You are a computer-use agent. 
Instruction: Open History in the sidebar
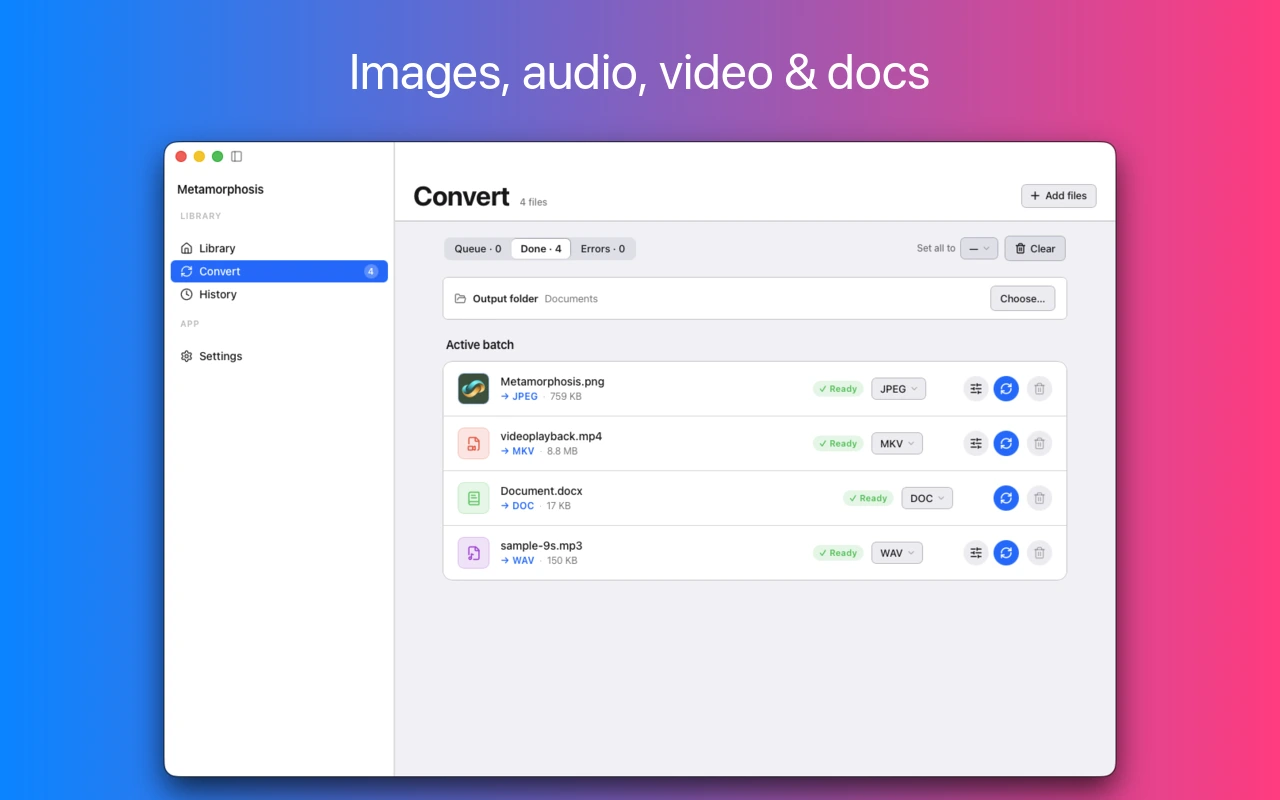pos(279,294)
